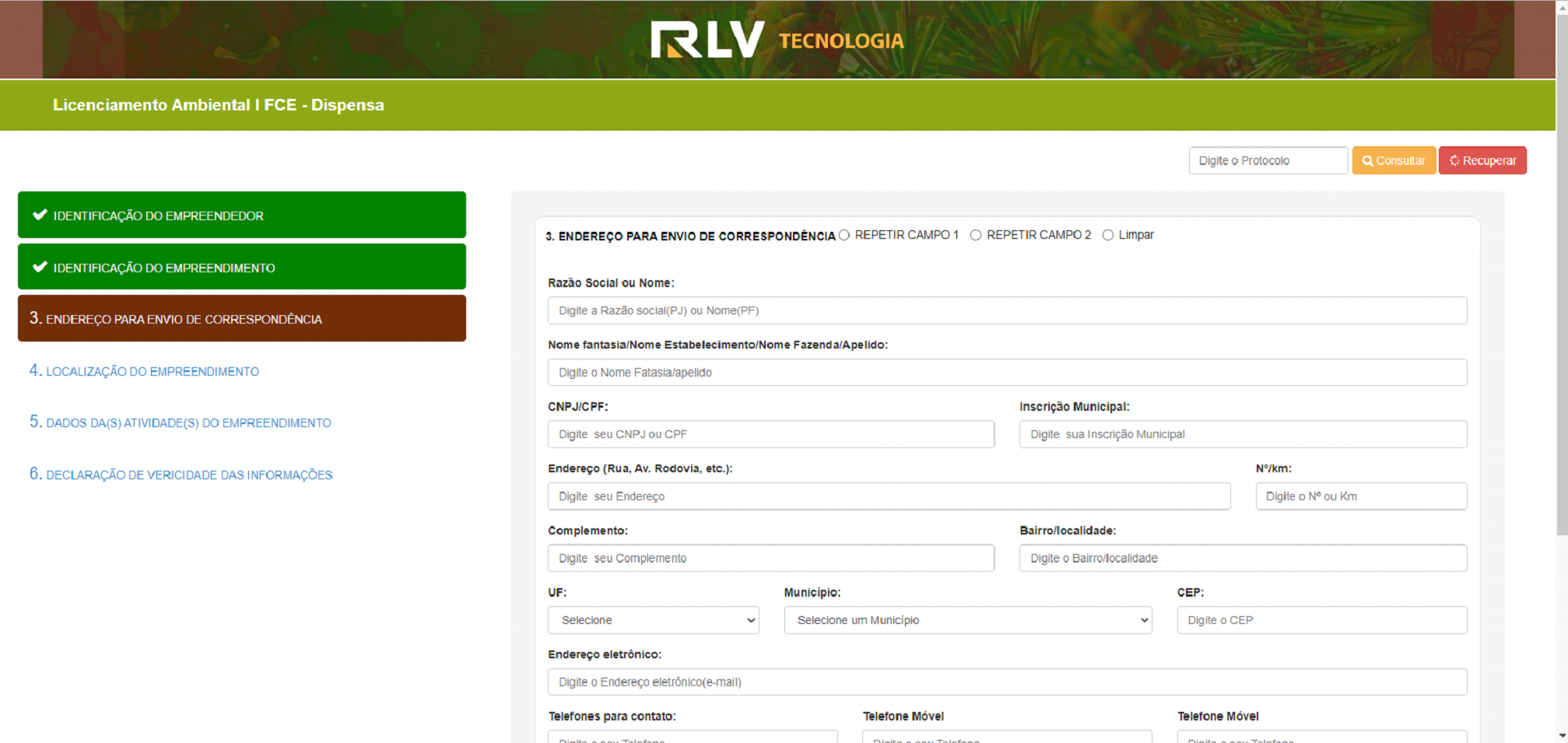Open step Identificação do Empreendimento

pyautogui.click(x=242, y=267)
